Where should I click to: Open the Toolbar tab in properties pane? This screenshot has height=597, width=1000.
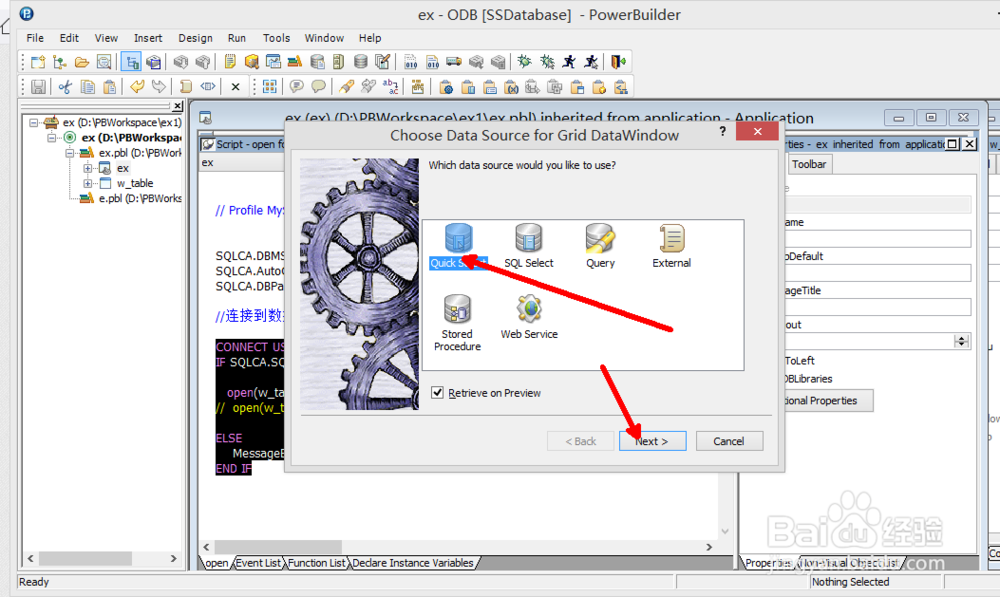809,165
